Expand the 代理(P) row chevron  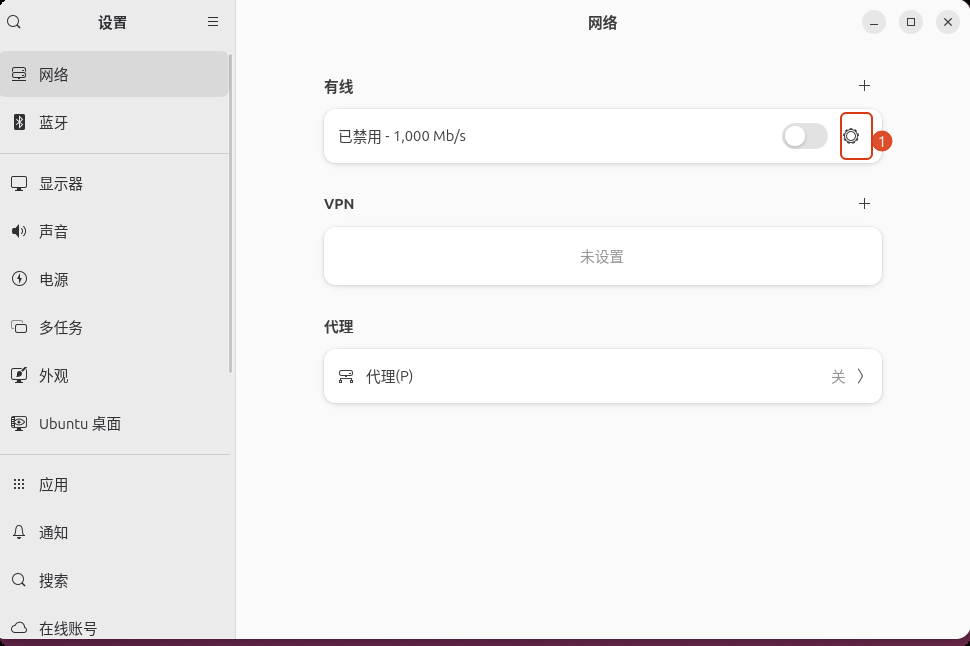tap(861, 376)
